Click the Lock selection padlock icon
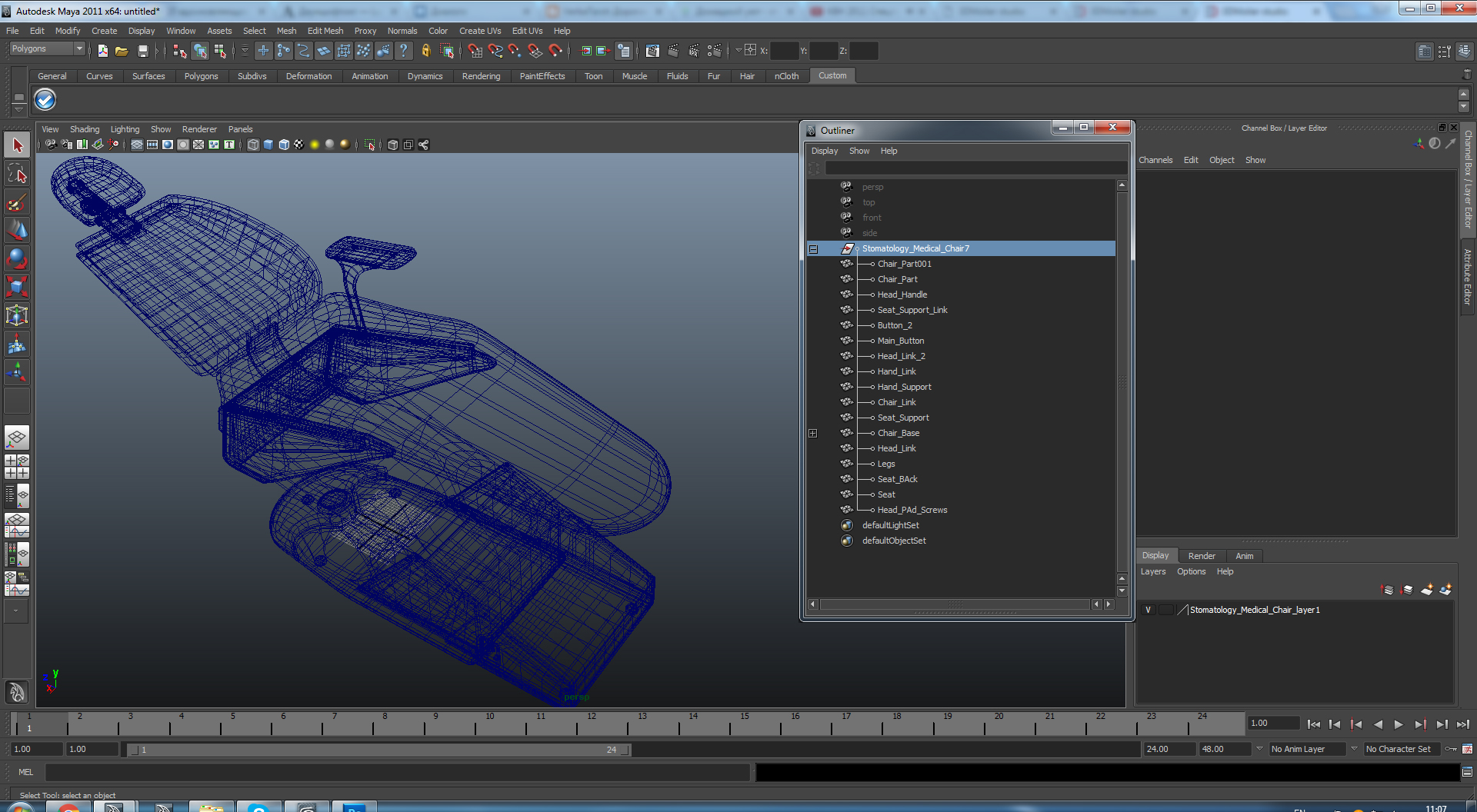1477x812 pixels. pos(425,51)
